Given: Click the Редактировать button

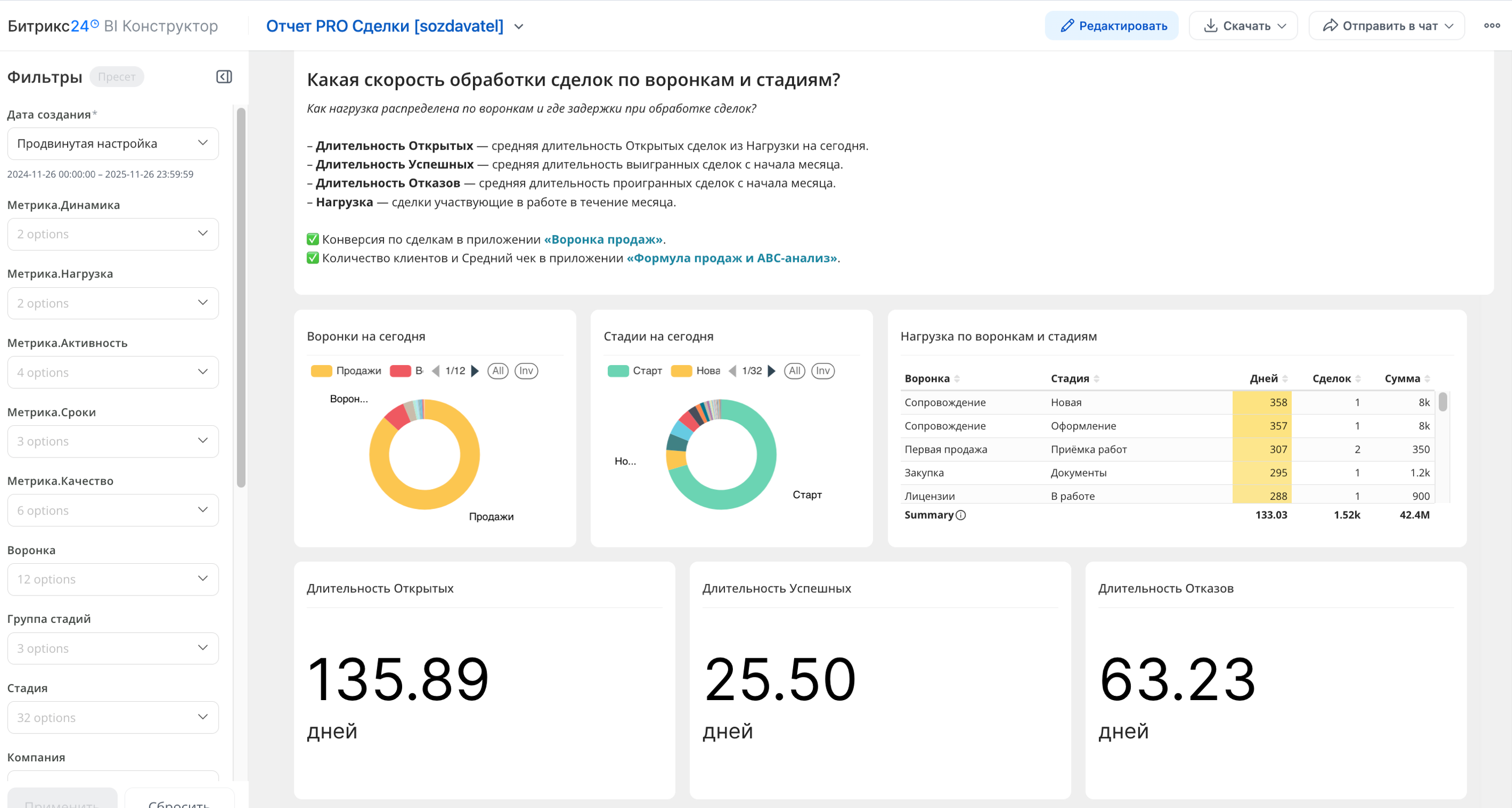Looking at the screenshot, I should click(x=1111, y=26).
